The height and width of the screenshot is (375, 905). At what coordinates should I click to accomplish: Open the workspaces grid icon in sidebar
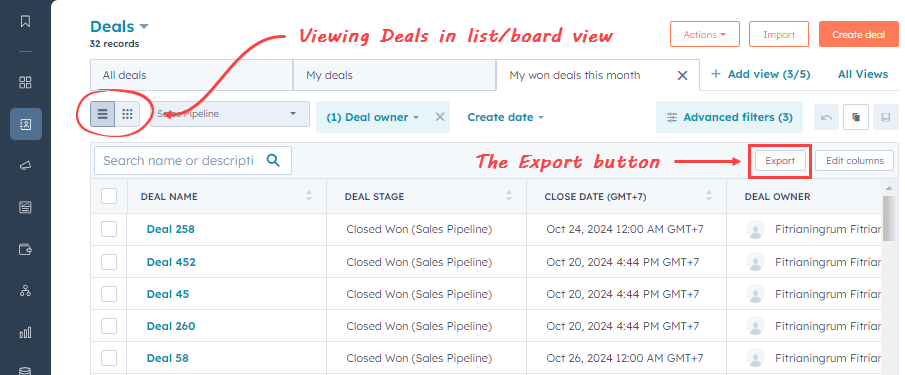click(x=25, y=82)
